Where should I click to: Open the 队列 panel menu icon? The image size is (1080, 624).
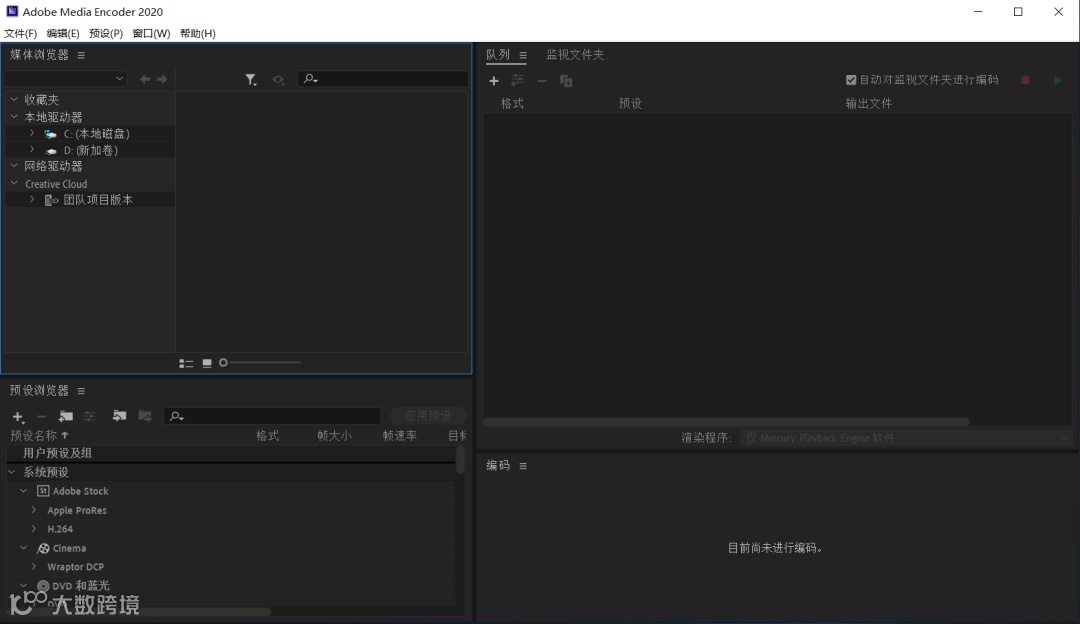[x=523, y=55]
